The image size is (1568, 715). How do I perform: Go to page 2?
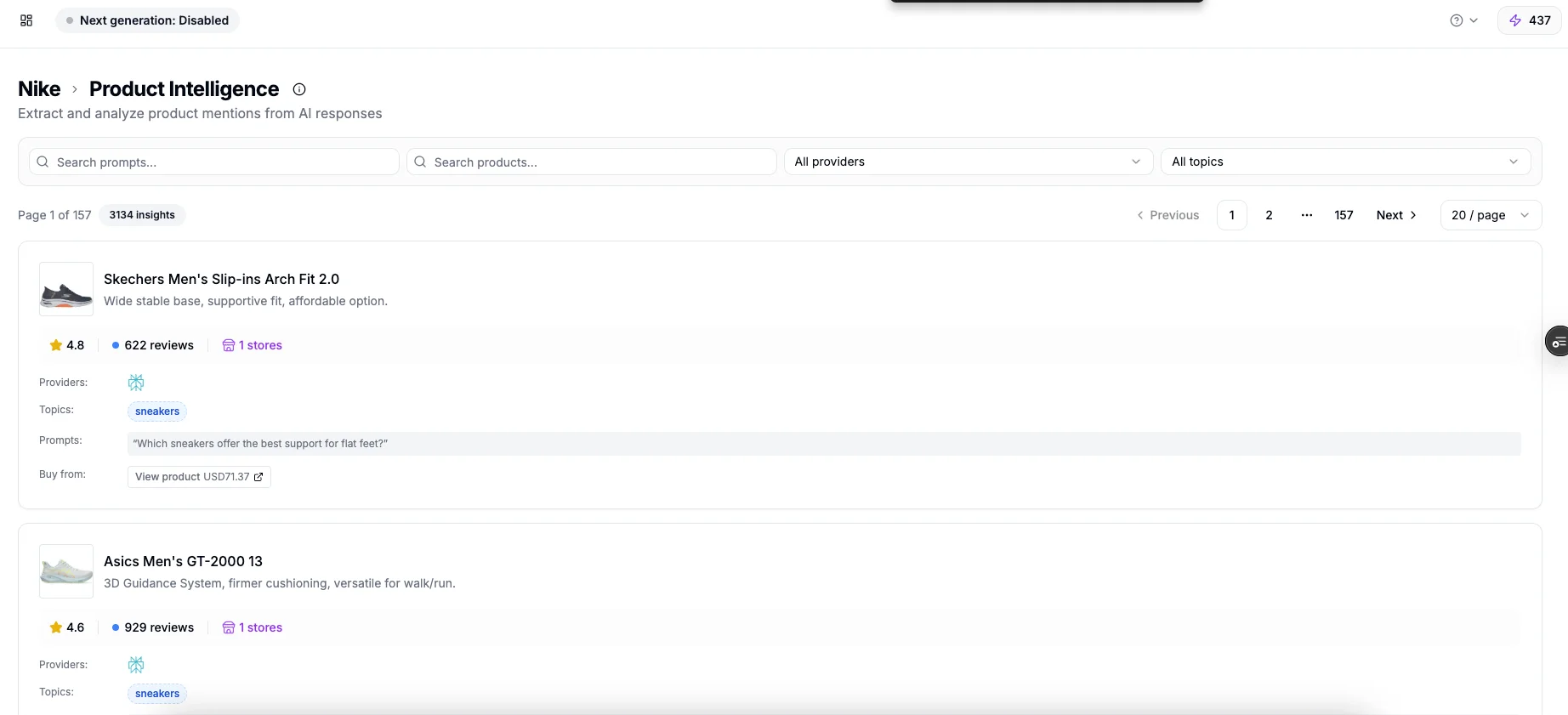pyautogui.click(x=1270, y=215)
